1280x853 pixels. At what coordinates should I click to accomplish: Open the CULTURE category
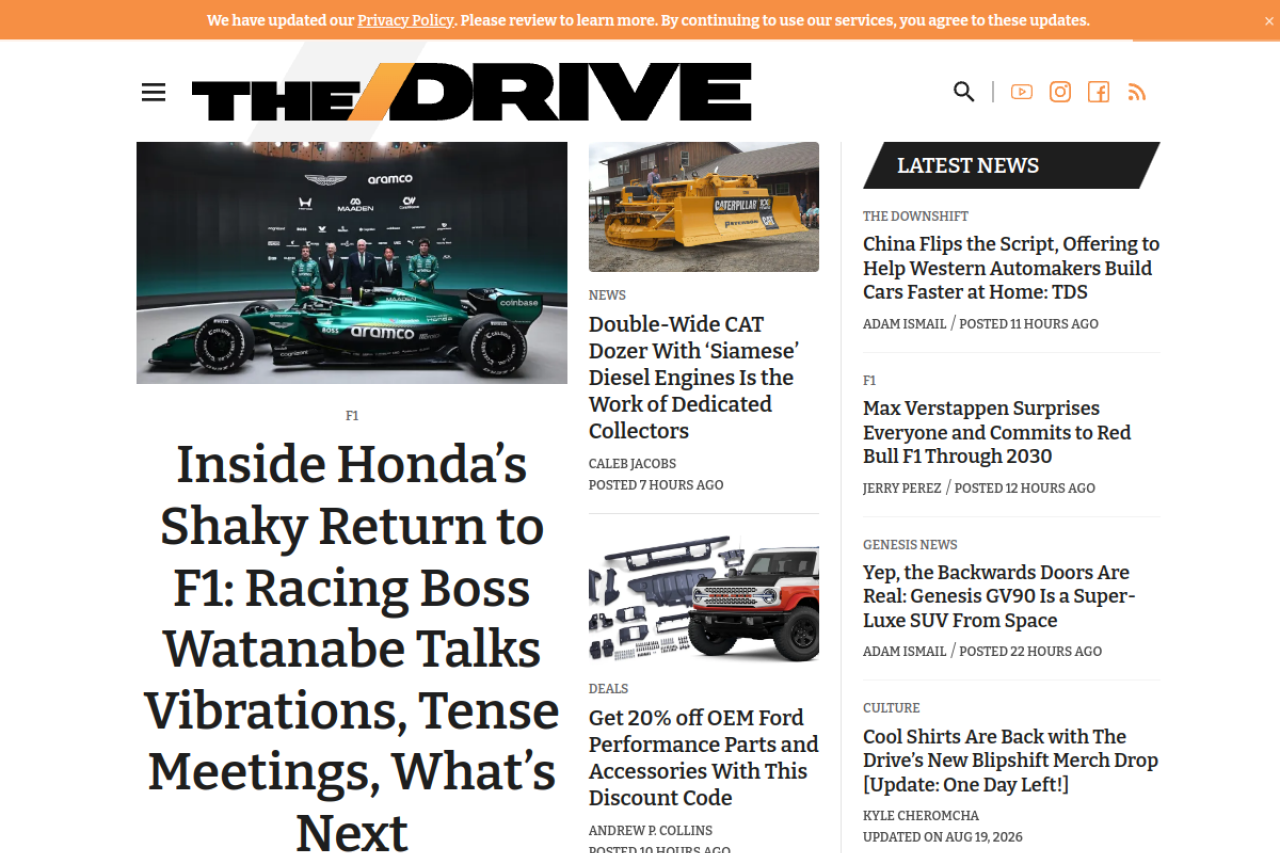891,708
